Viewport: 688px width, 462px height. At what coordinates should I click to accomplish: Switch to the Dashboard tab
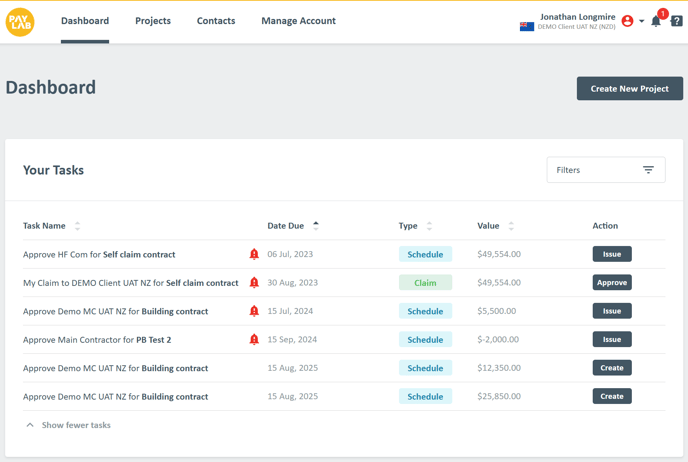point(85,21)
